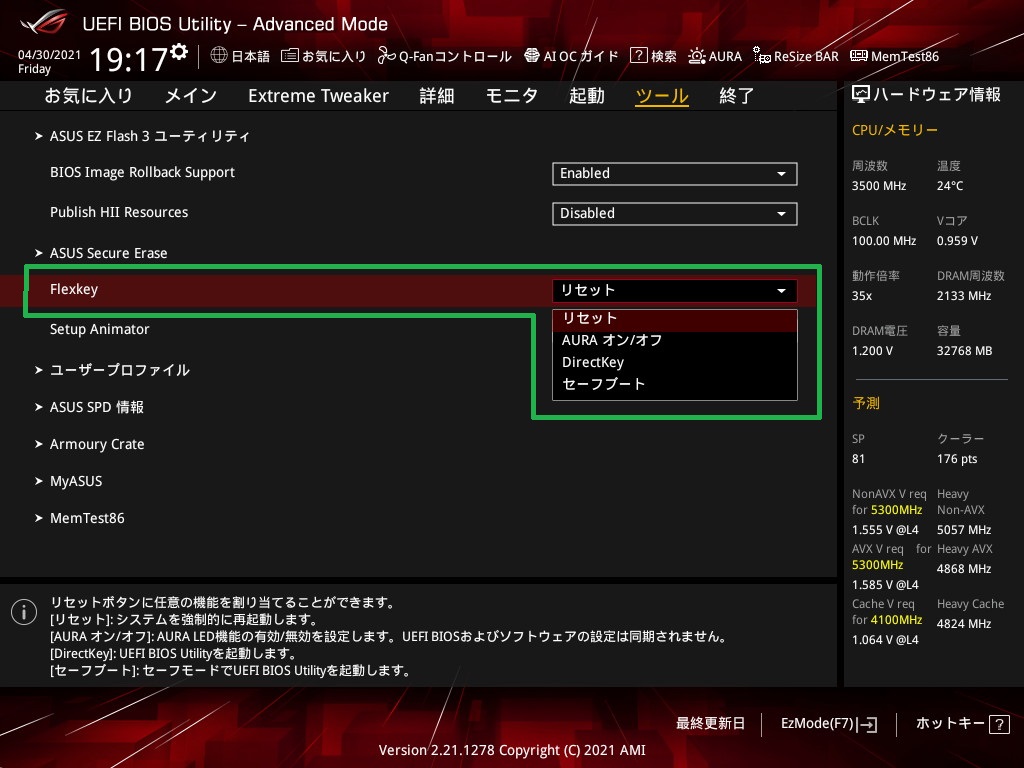Click ホットキー button
The image size is (1024, 768).
963,724
